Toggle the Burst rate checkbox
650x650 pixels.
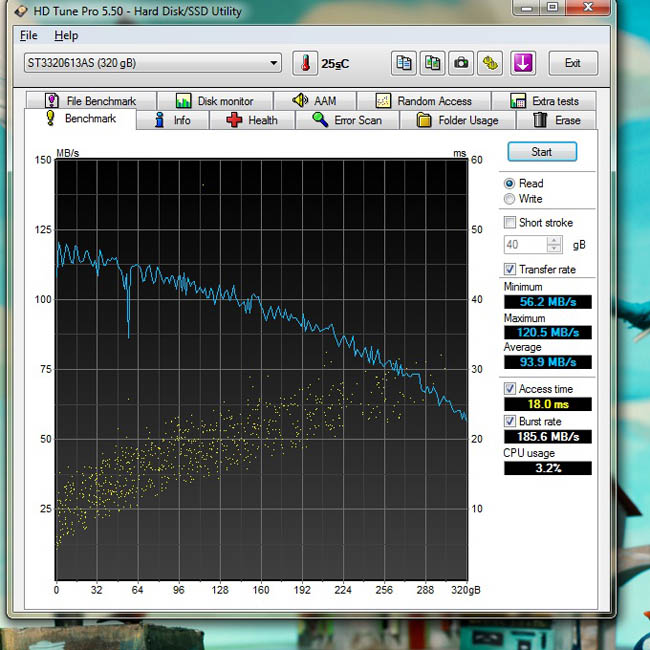click(510, 422)
